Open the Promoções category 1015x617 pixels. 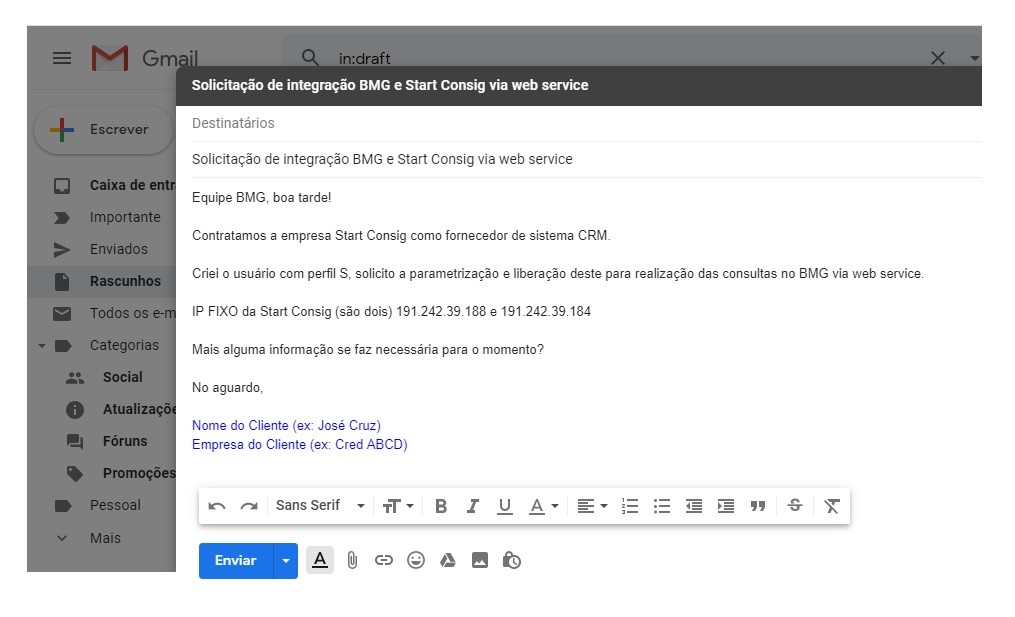click(x=120, y=473)
